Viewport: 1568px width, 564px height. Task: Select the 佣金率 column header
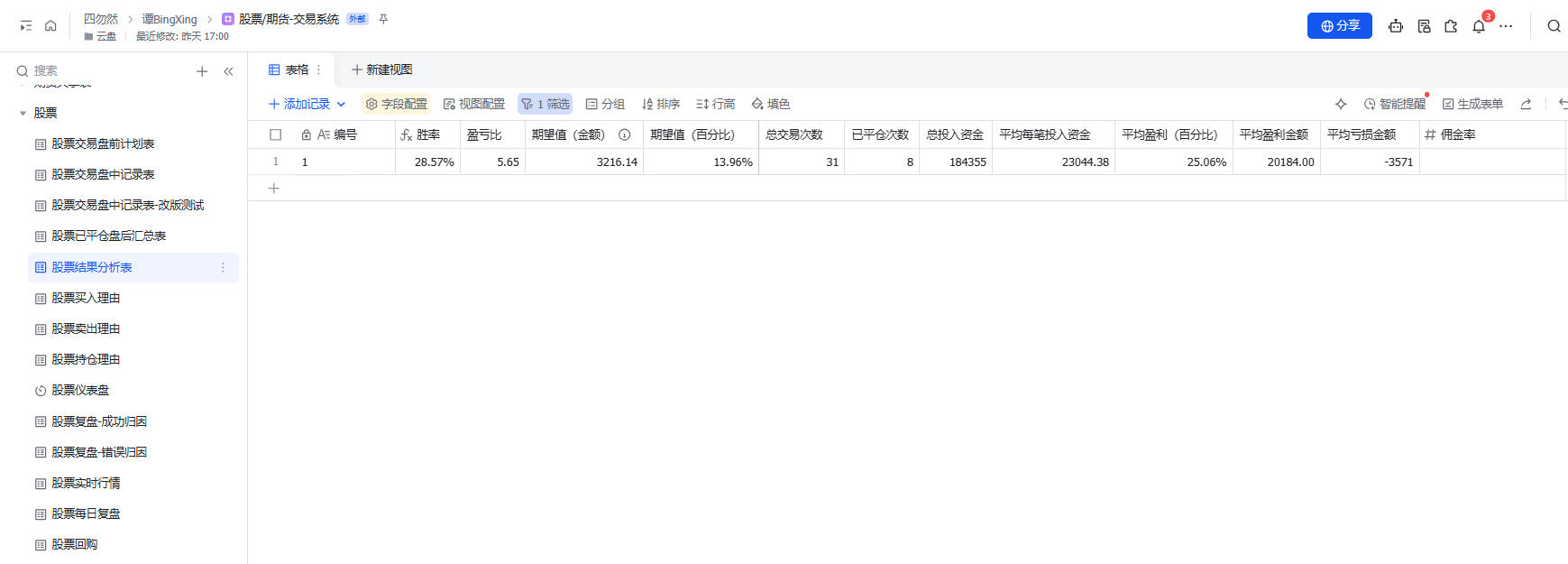point(1491,134)
